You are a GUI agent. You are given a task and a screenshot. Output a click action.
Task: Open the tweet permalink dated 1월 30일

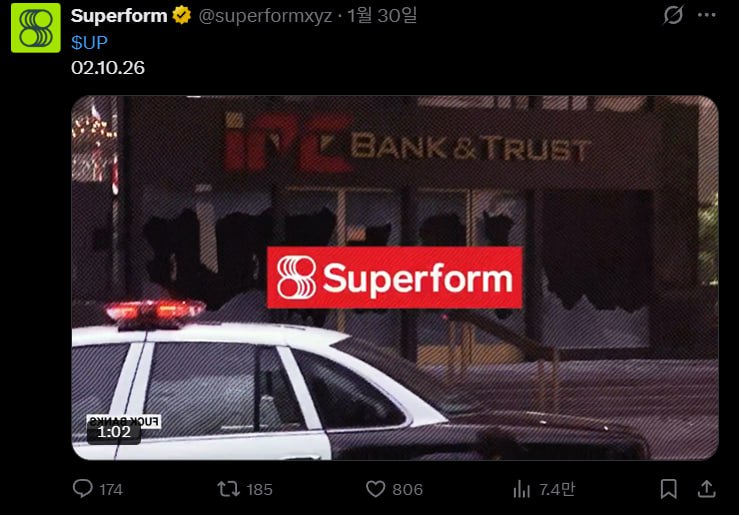(x=382, y=16)
